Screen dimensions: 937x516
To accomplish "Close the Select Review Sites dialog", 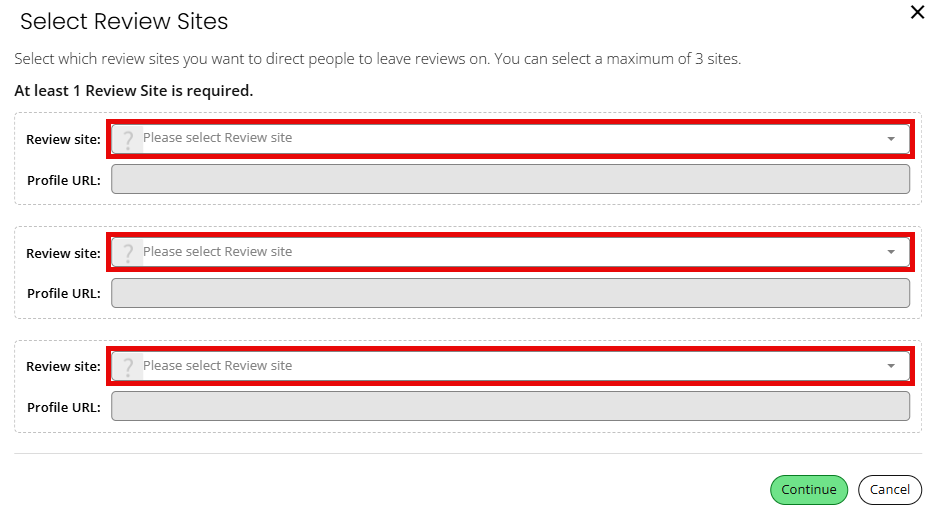I will 917,12.
